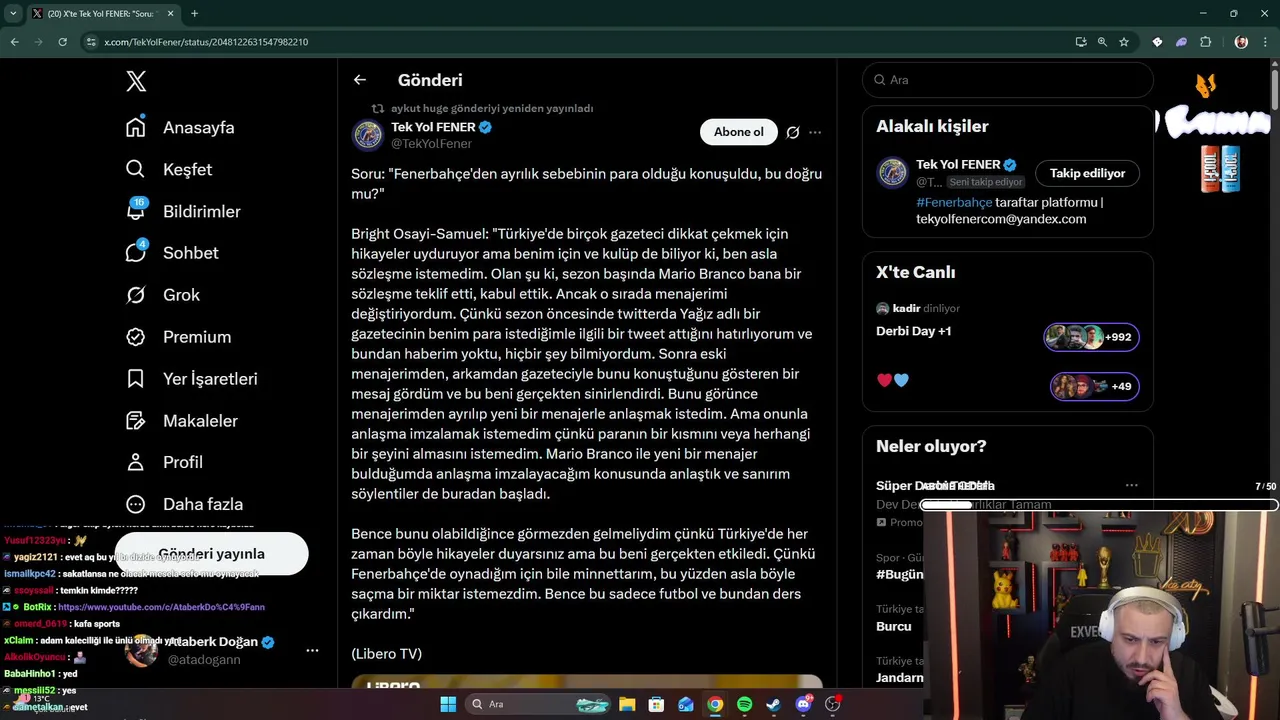Click the Abone ol button

[x=739, y=132]
